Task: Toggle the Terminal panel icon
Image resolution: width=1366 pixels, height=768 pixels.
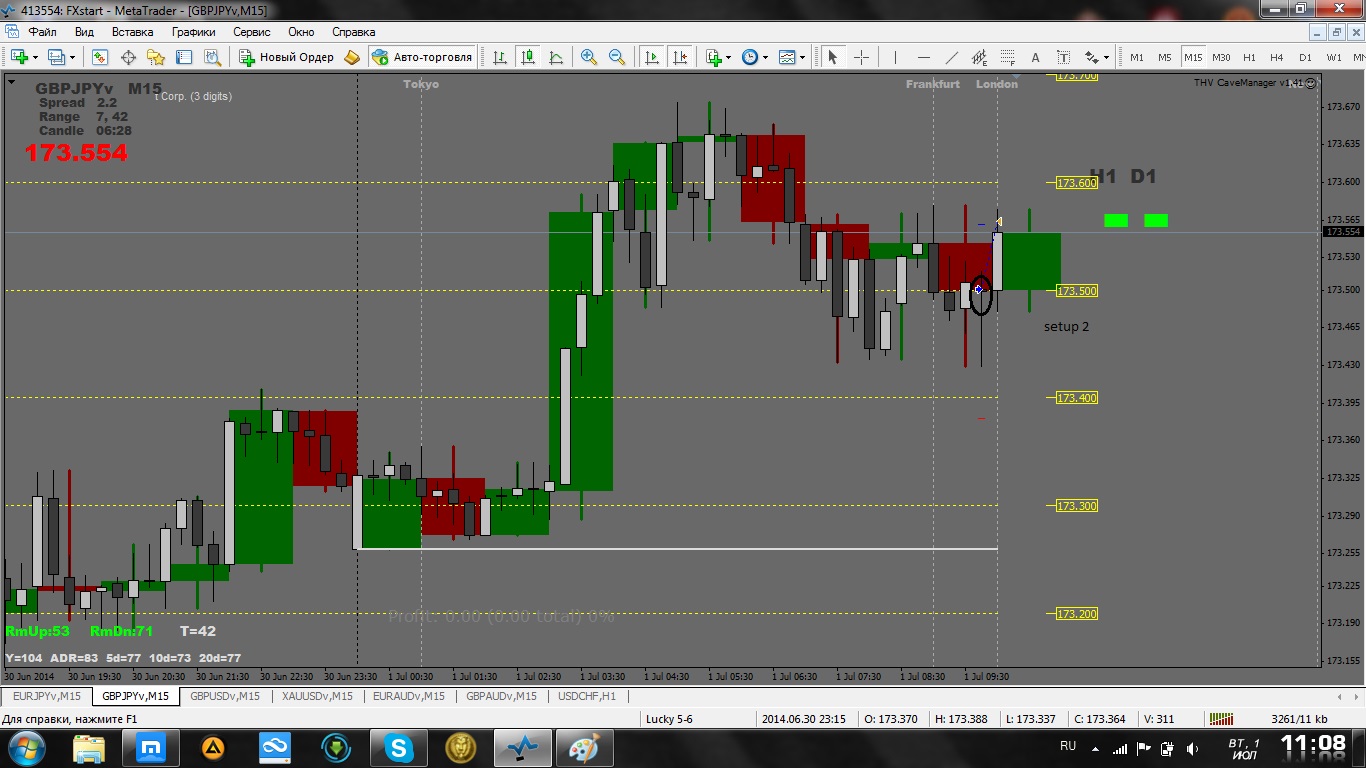Action: tap(184, 57)
